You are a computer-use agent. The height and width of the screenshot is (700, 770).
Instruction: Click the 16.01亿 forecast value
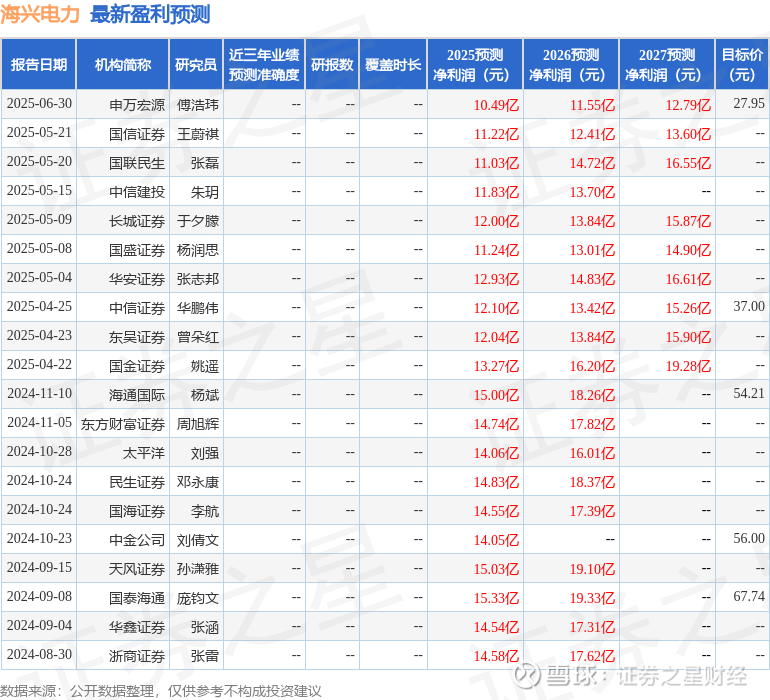[592, 452]
